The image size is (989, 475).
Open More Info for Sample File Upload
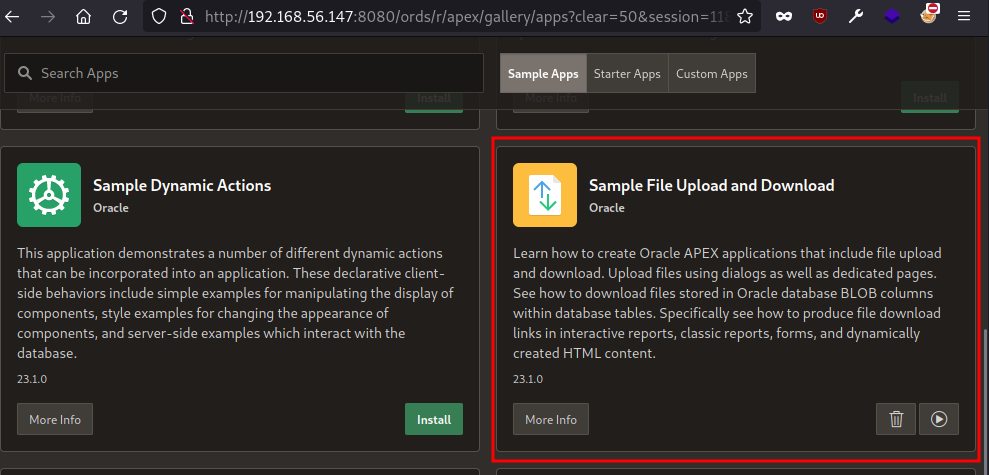tap(551, 419)
